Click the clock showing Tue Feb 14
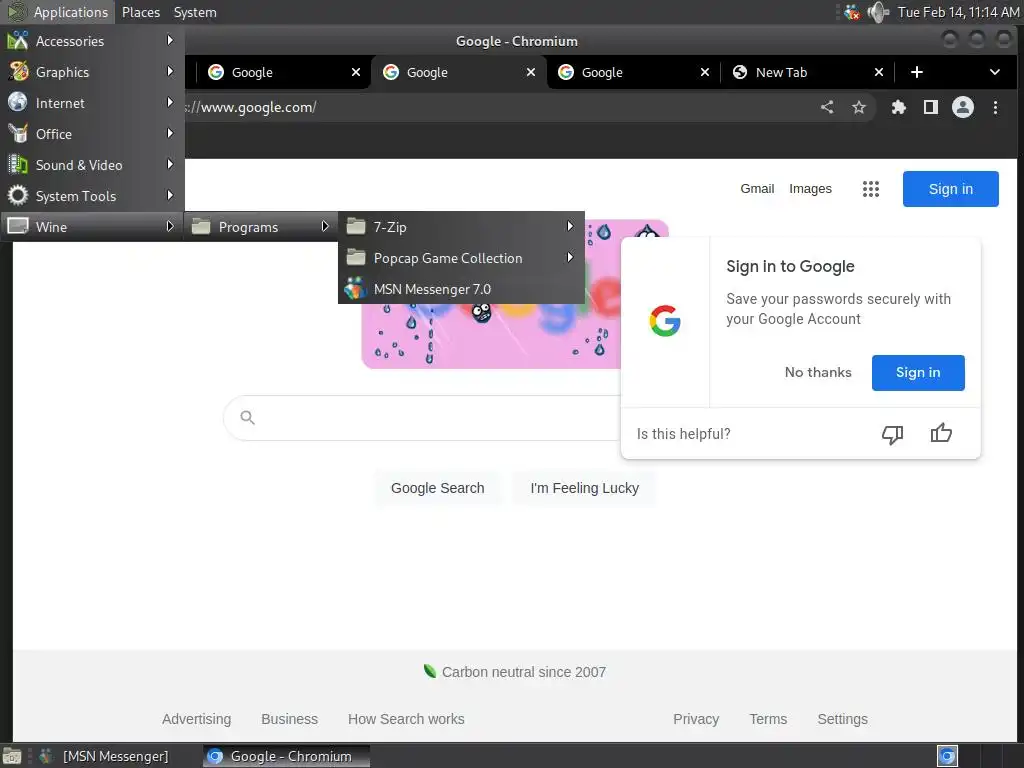1024x768 pixels. coord(958,12)
